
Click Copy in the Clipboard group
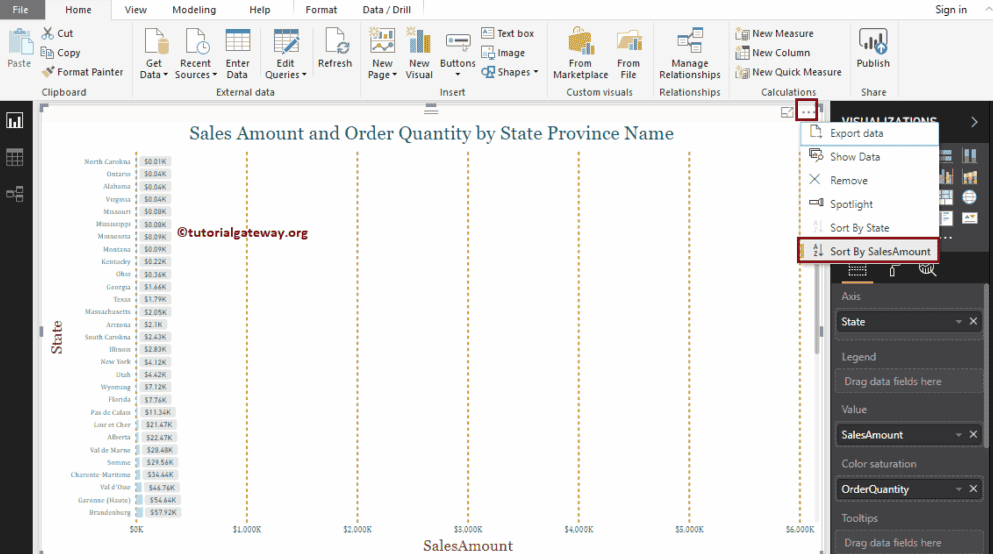[x=61, y=53]
